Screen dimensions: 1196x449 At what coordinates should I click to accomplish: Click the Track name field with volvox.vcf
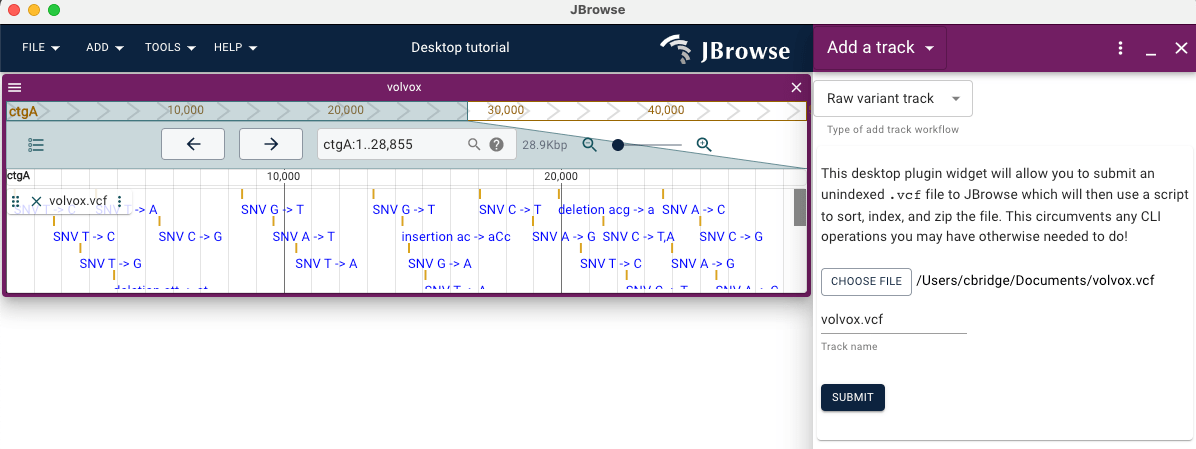coord(894,320)
